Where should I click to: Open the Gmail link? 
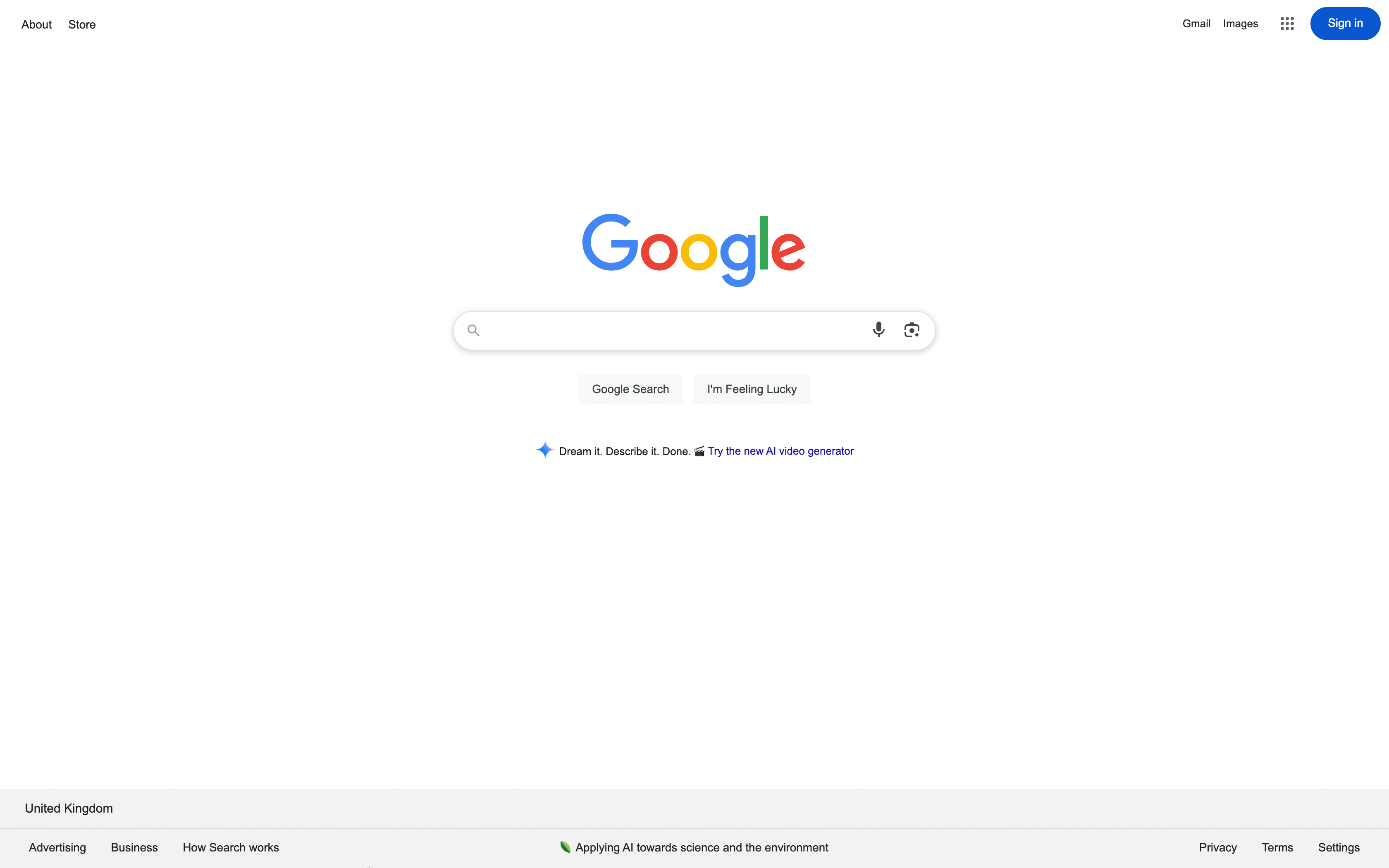point(1196,24)
